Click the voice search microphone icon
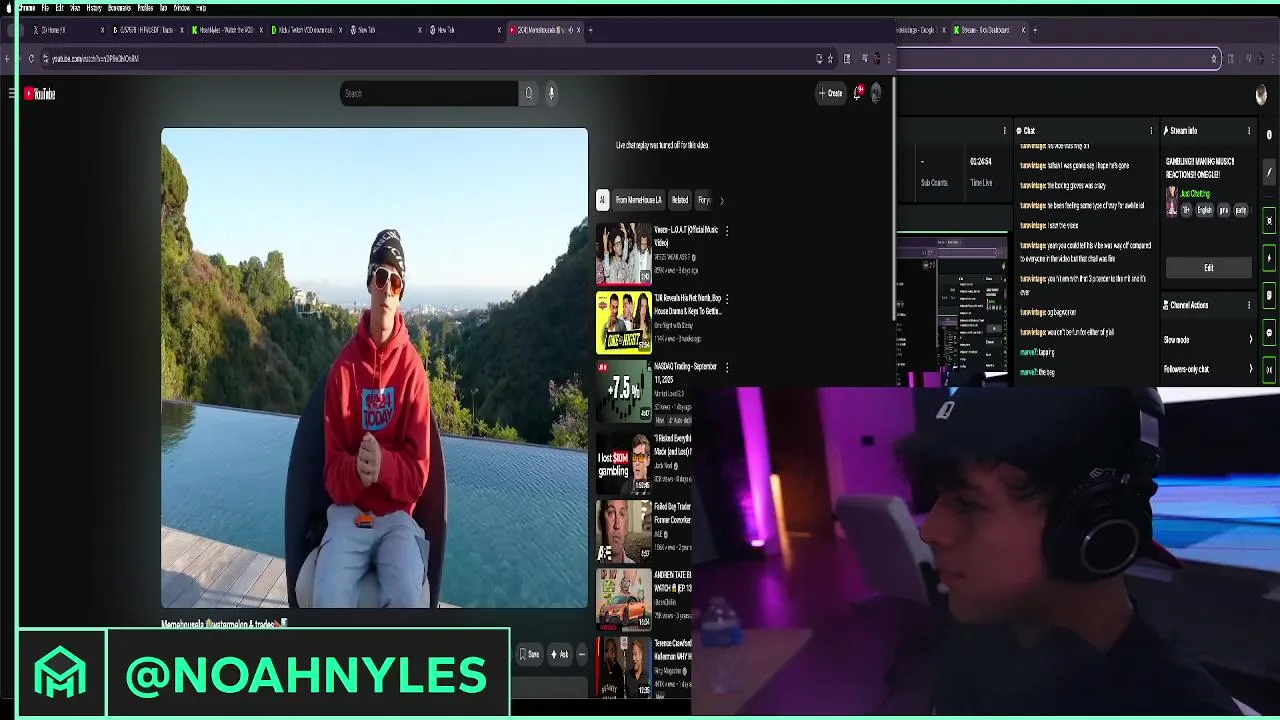The width and height of the screenshot is (1280, 720). pos(551,94)
